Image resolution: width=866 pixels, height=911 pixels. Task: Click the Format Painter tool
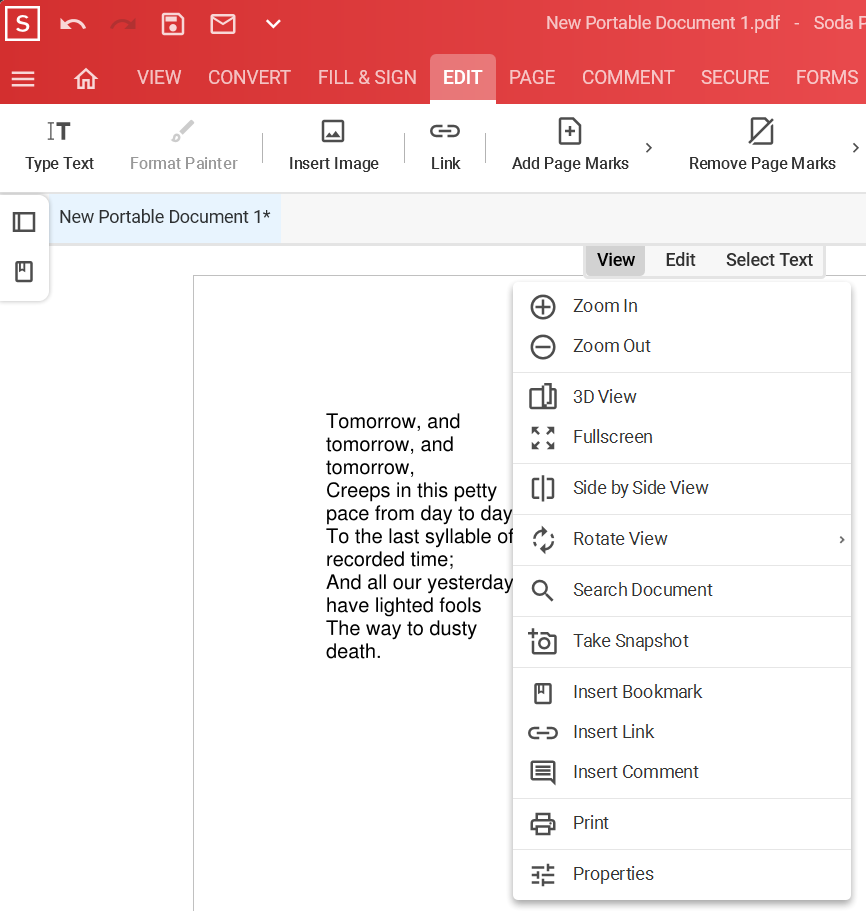click(x=184, y=146)
